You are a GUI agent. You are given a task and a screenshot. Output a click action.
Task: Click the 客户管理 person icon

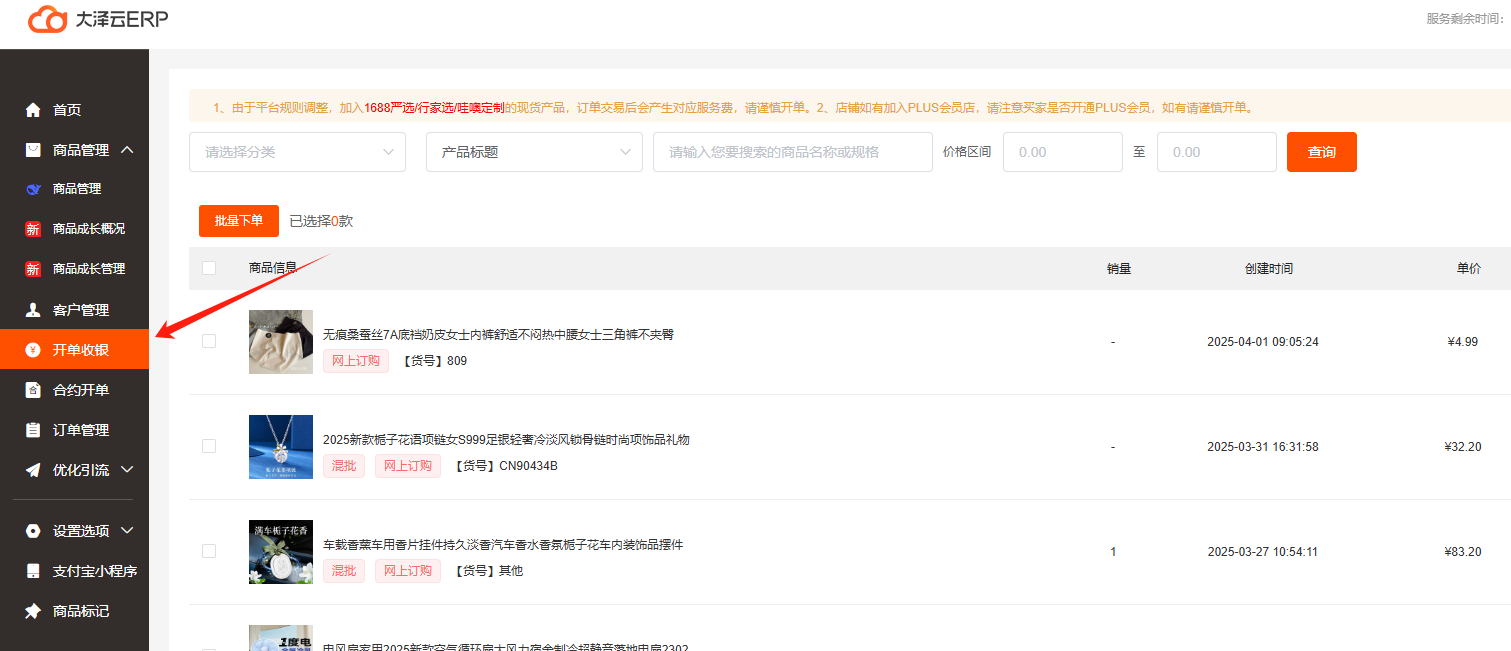33,310
